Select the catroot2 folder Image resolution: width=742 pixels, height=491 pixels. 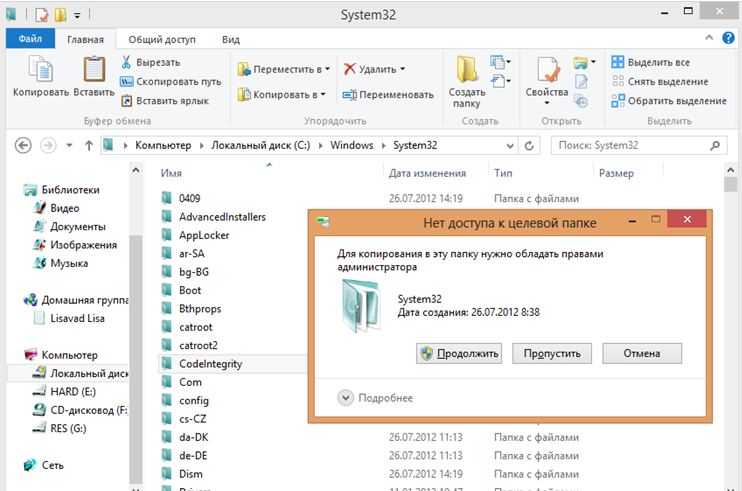click(189, 345)
